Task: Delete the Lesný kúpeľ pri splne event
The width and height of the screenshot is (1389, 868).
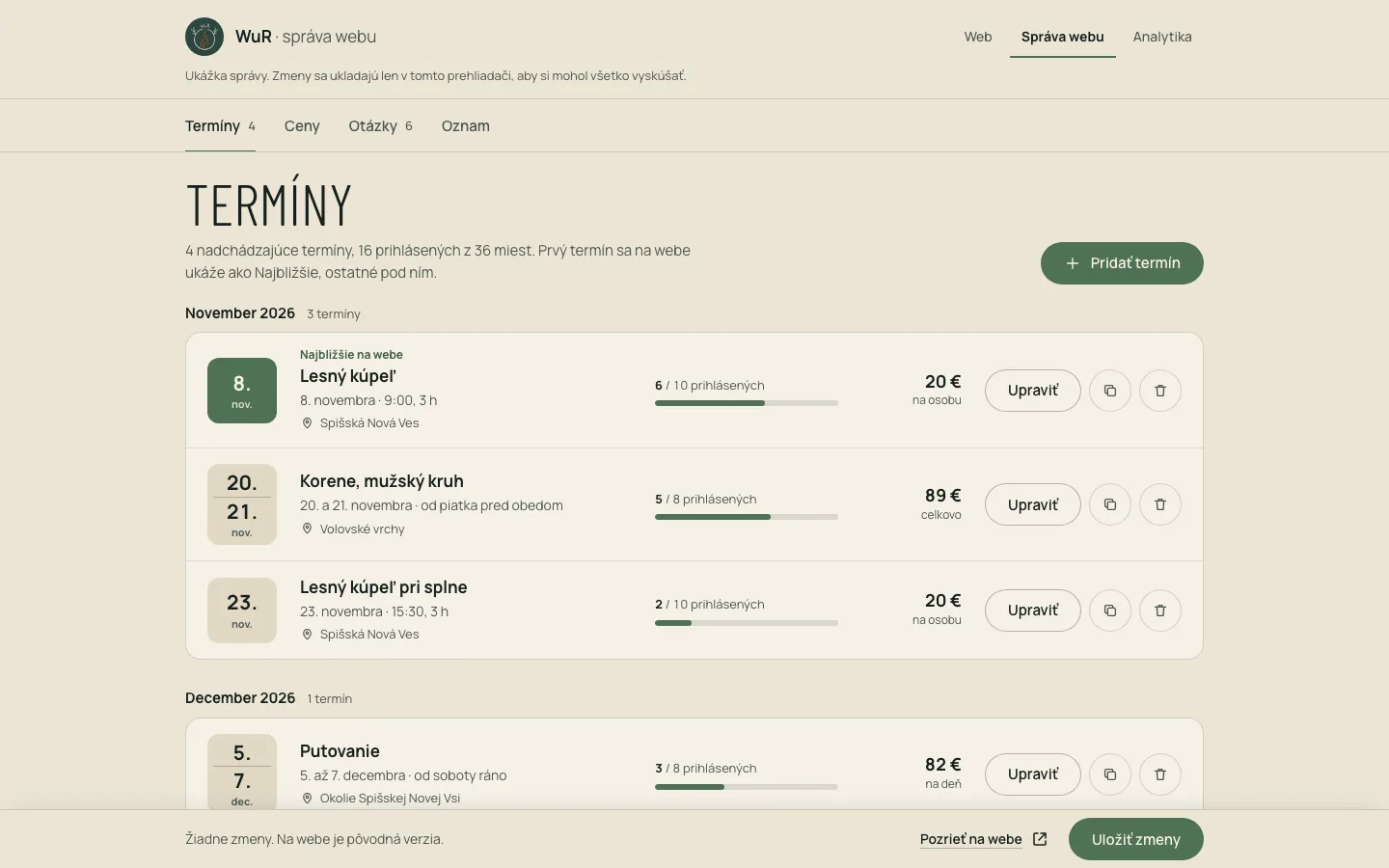Action: coord(1160,610)
